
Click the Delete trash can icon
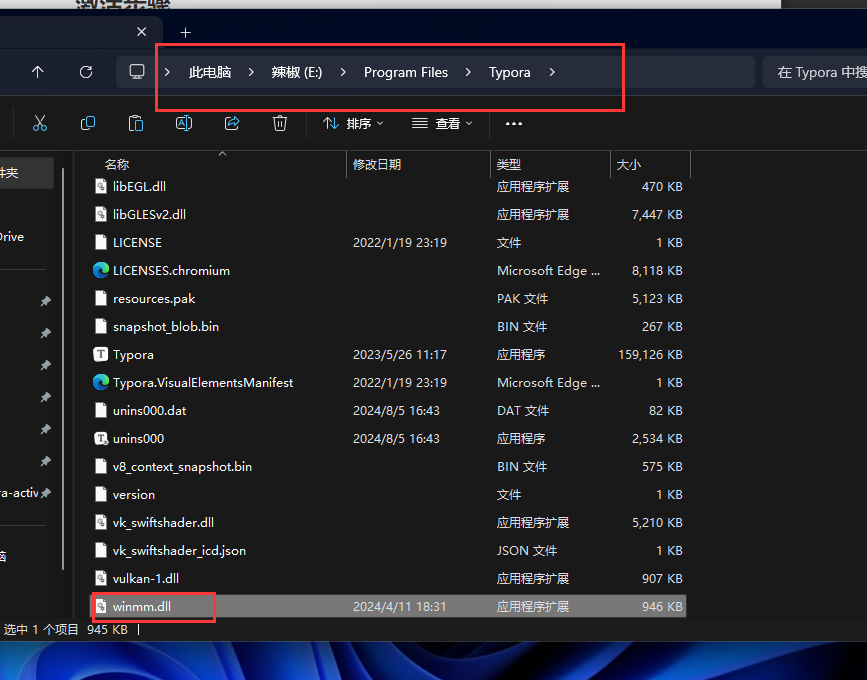pyautogui.click(x=280, y=123)
